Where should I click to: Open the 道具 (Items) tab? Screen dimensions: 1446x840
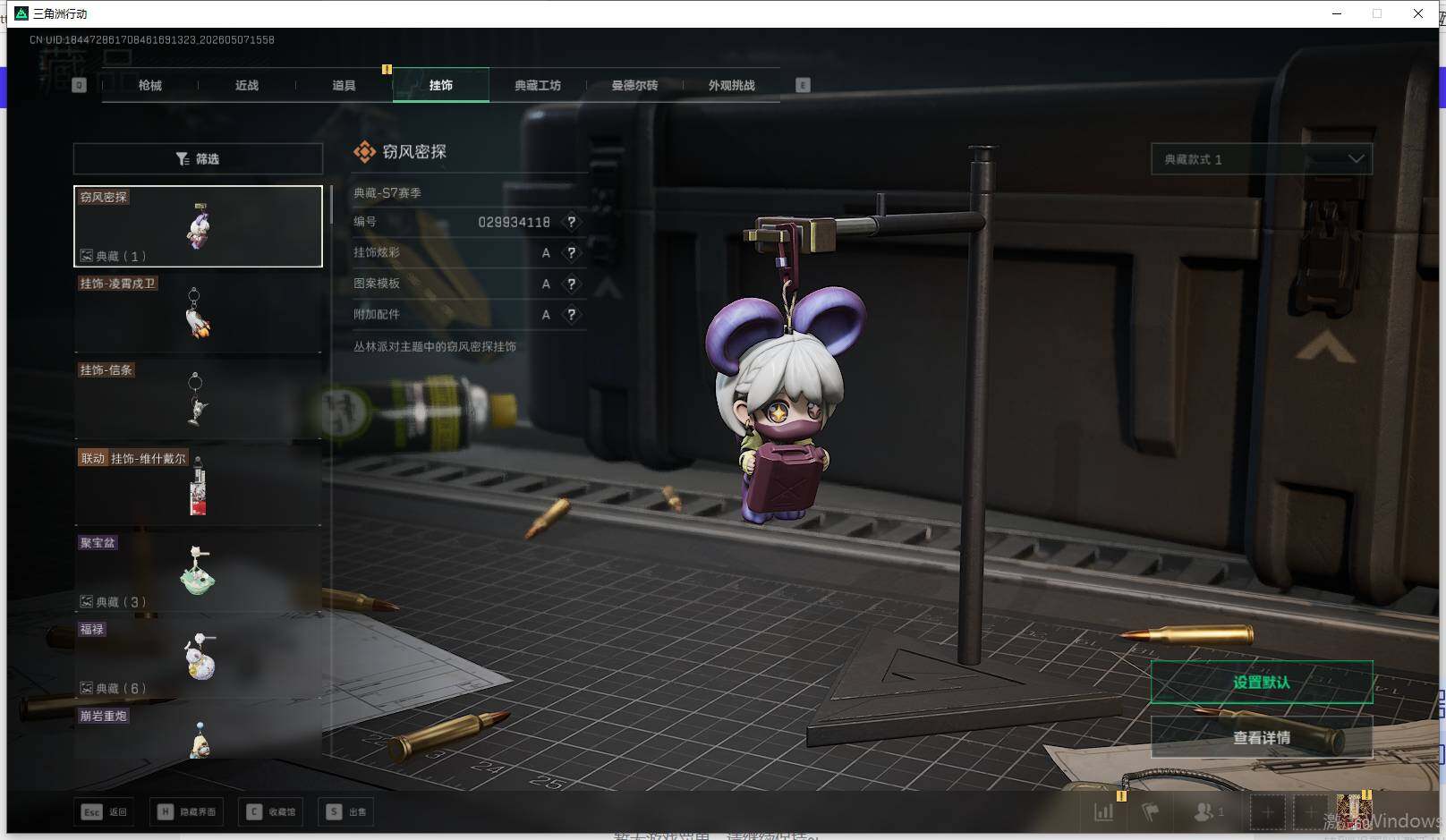[x=344, y=85]
